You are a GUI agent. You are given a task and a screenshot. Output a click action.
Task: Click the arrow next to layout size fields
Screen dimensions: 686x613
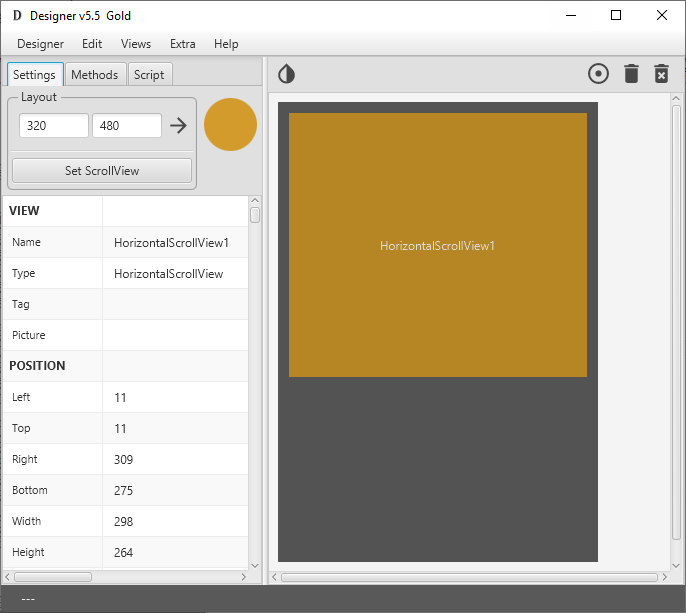178,125
